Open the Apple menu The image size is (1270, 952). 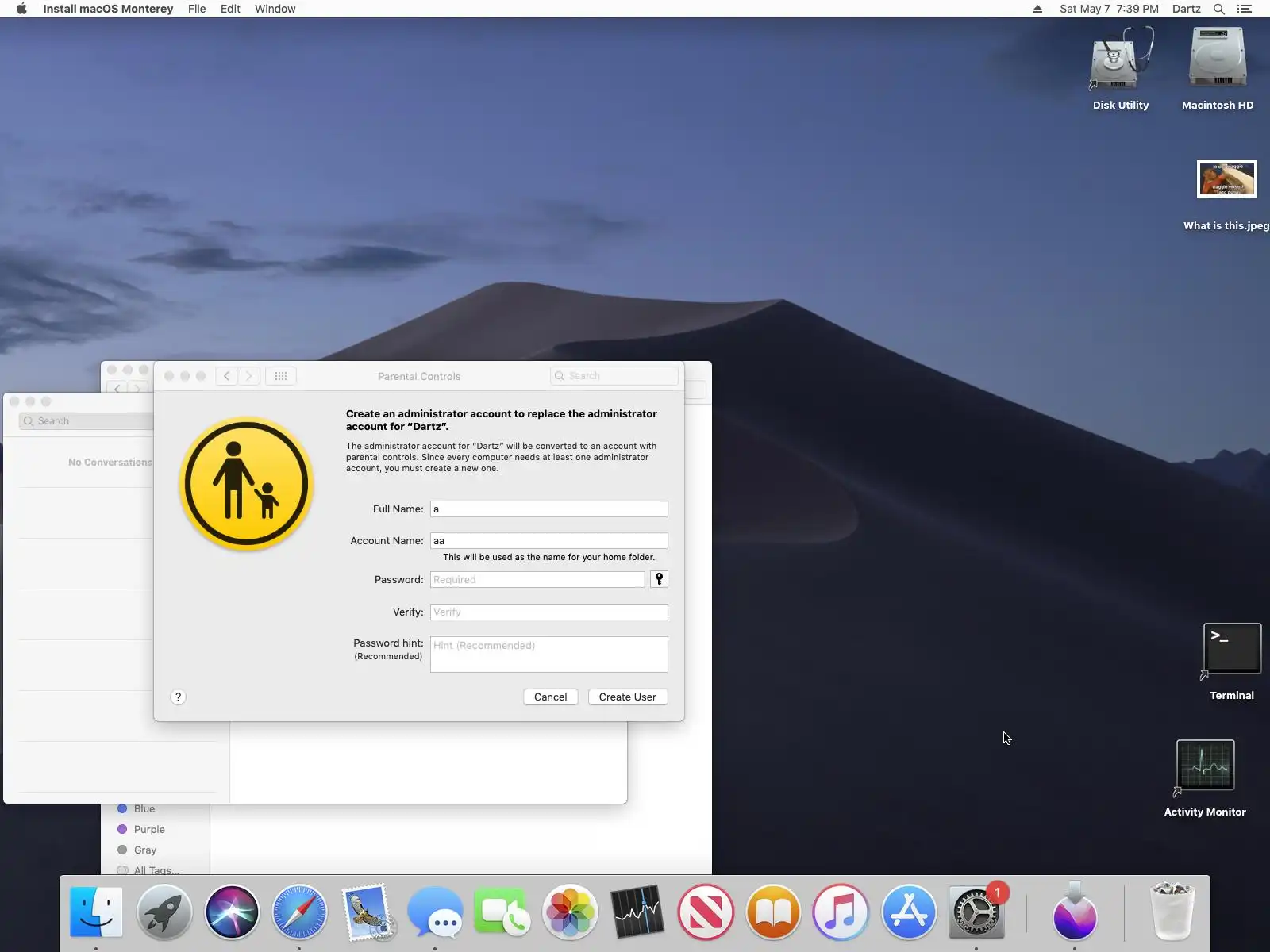pos(21,9)
